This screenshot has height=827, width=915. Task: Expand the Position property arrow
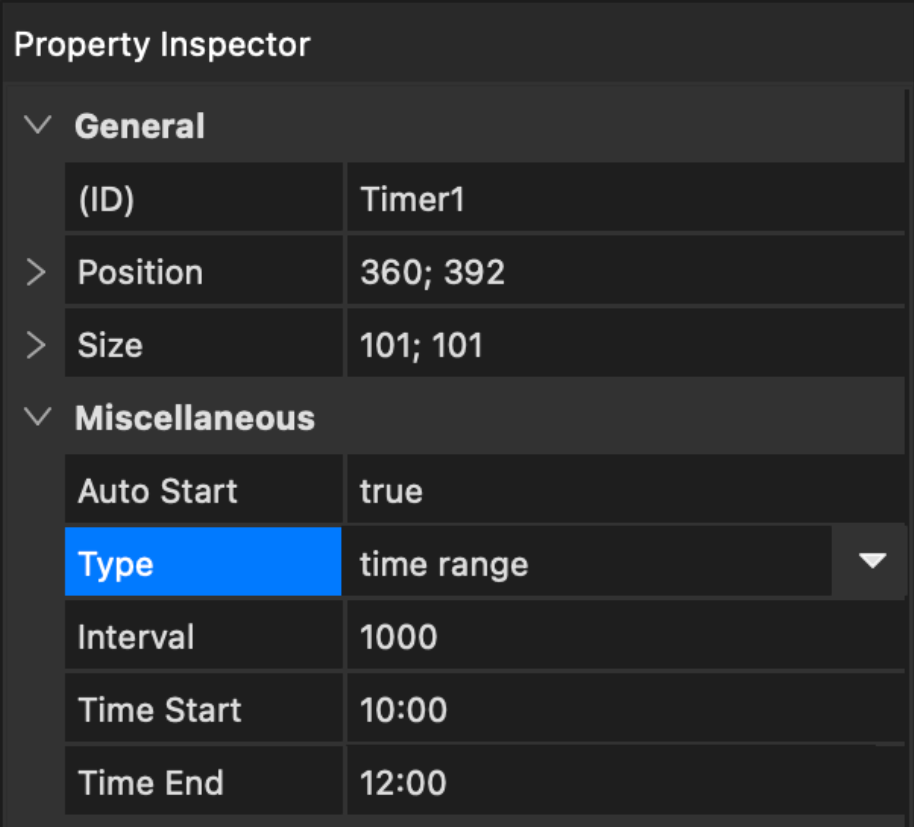pos(37,272)
